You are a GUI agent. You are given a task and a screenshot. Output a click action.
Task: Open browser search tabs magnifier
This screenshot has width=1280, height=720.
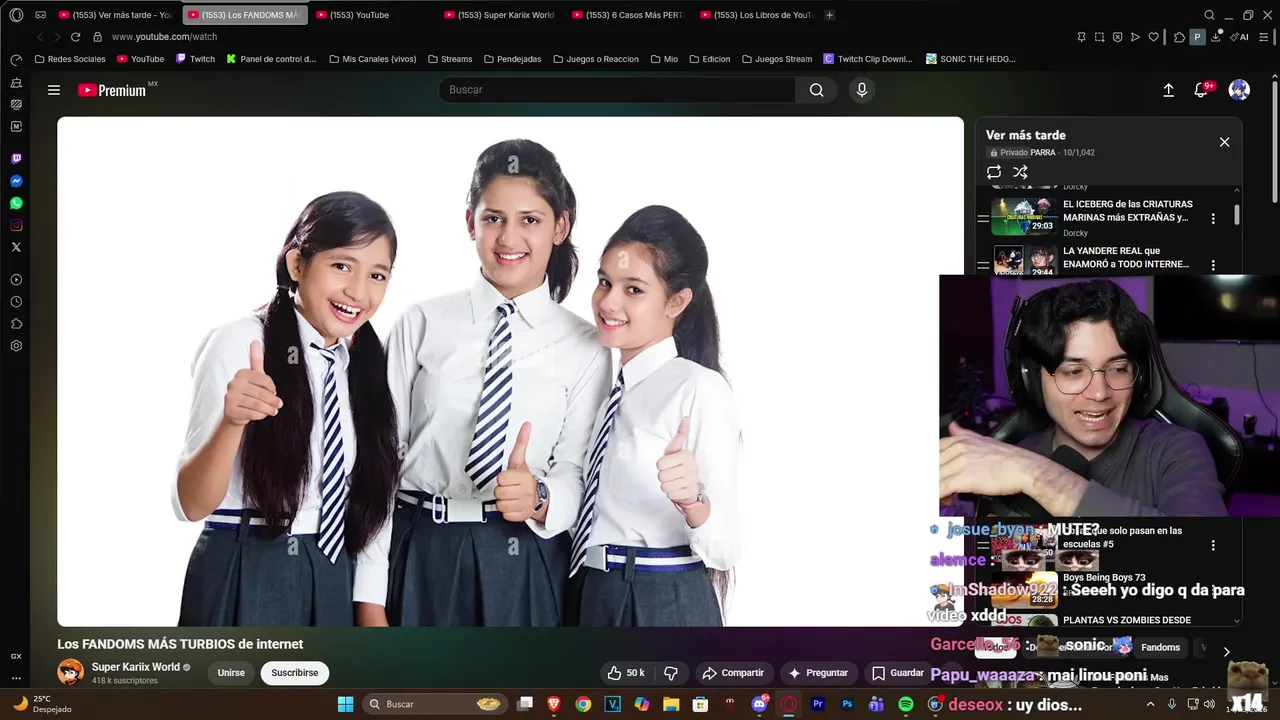(x=1209, y=15)
